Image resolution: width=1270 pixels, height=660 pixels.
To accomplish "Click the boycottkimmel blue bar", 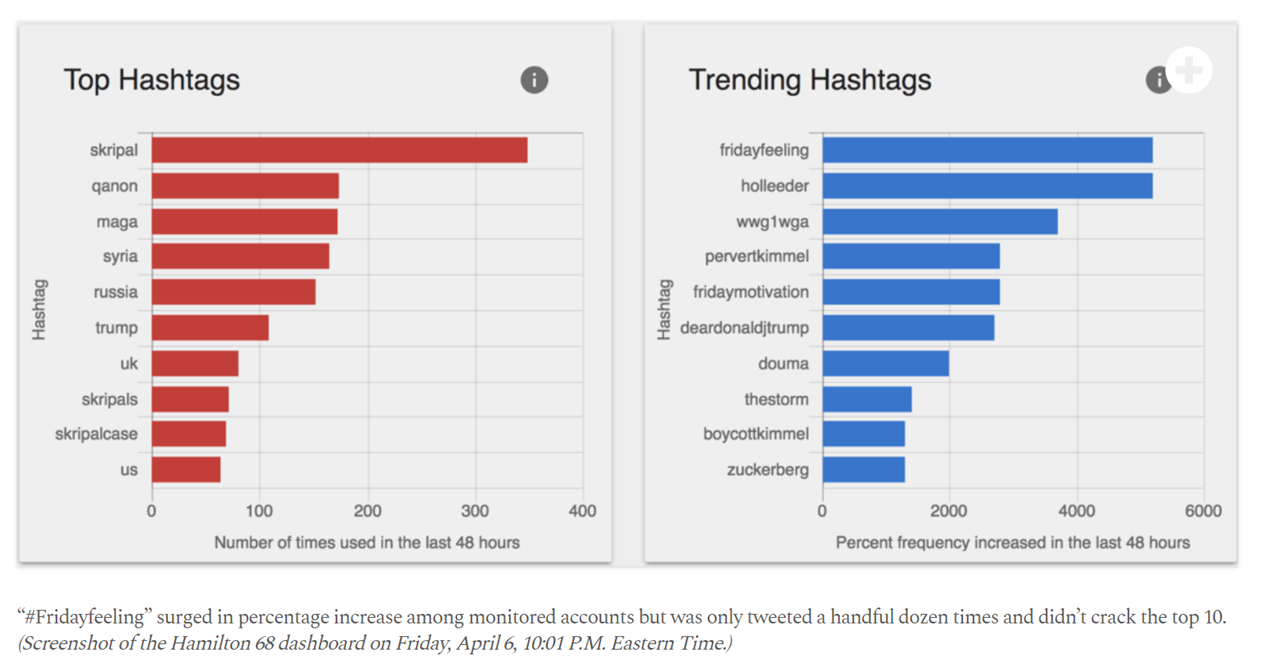I will point(863,434).
